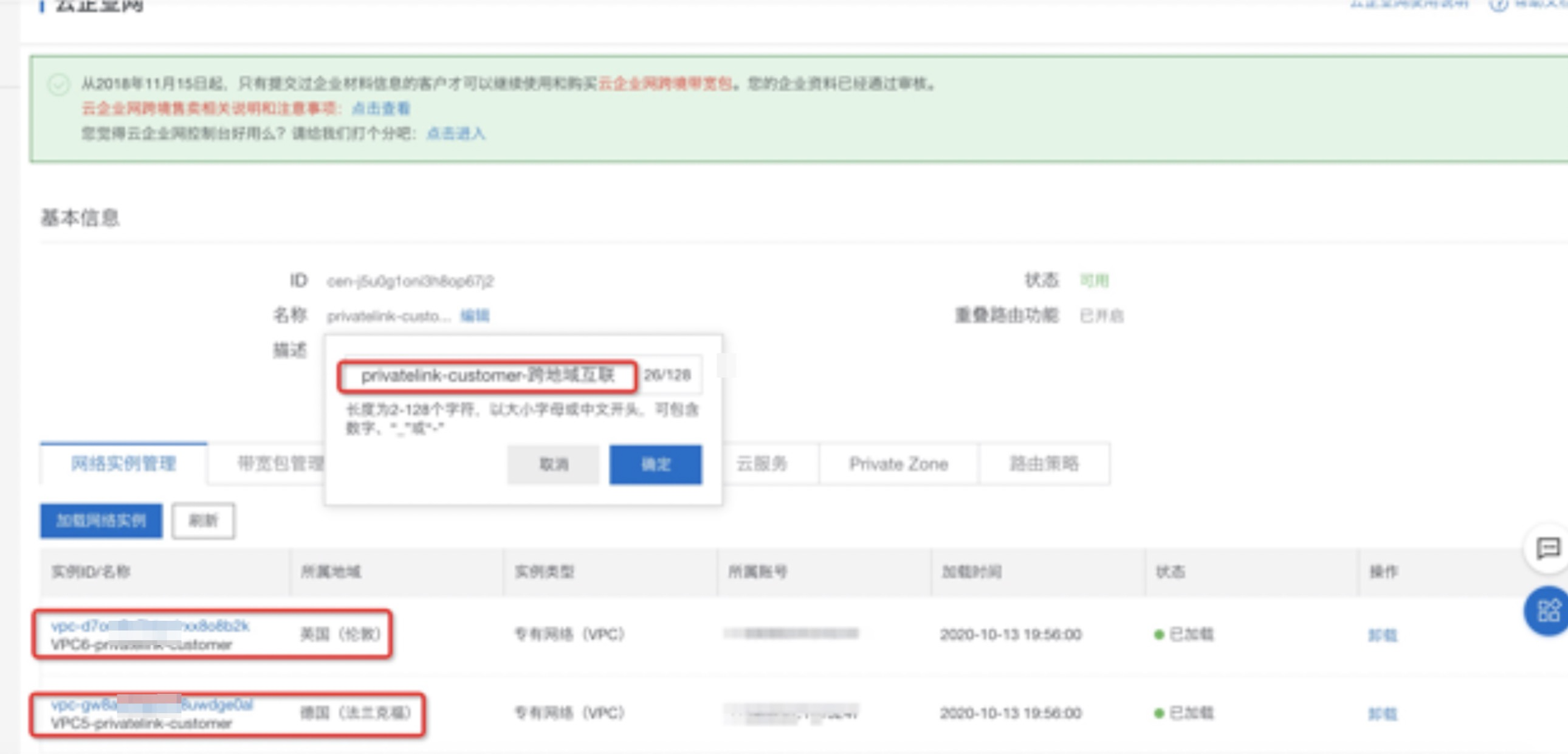Click the 加载网络实例 blue button
This screenshot has height=754, width=1568.
point(101,521)
